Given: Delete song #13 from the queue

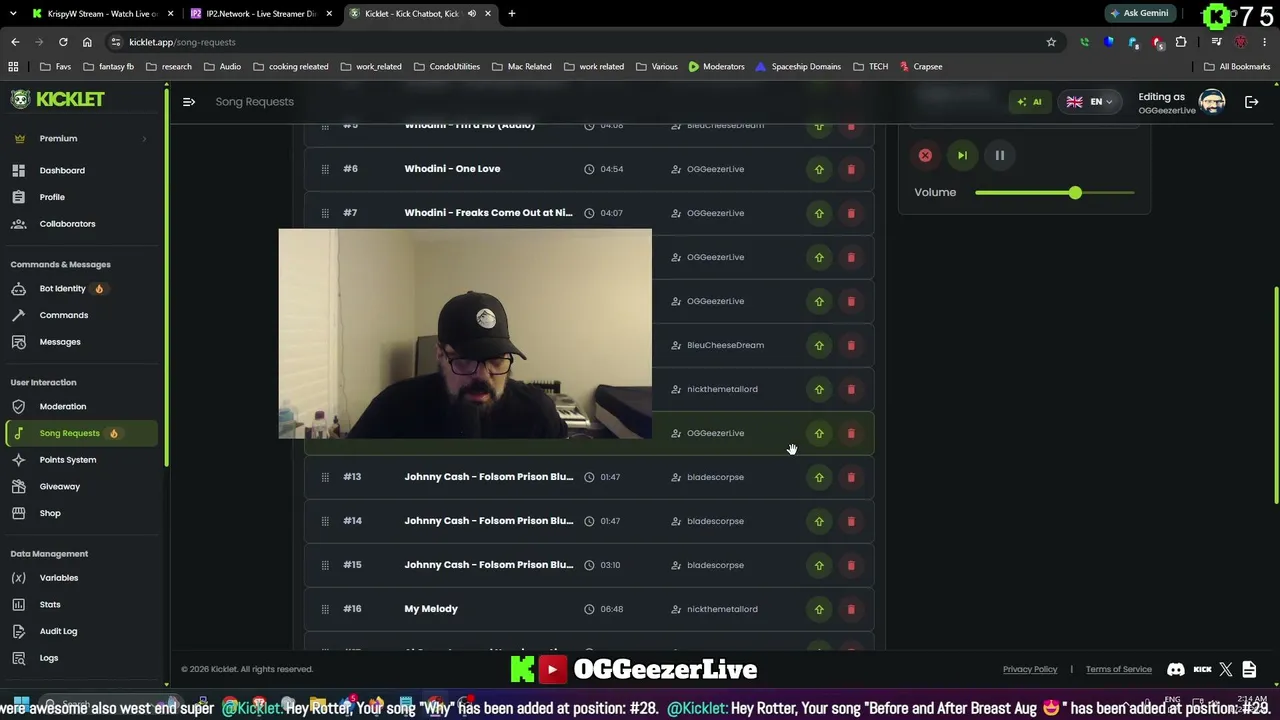Looking at the screenshot, I should [x=851, y=477].
